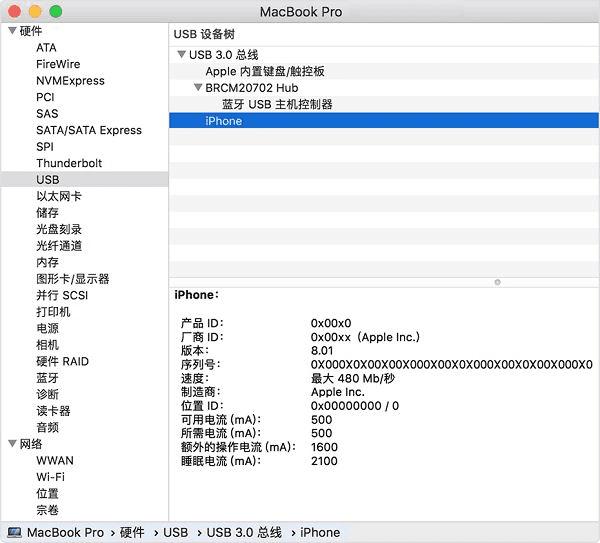Click the 产品 ID value 0x00x0
The width and height of the screenshot is (600, 543).
point(331,323)
